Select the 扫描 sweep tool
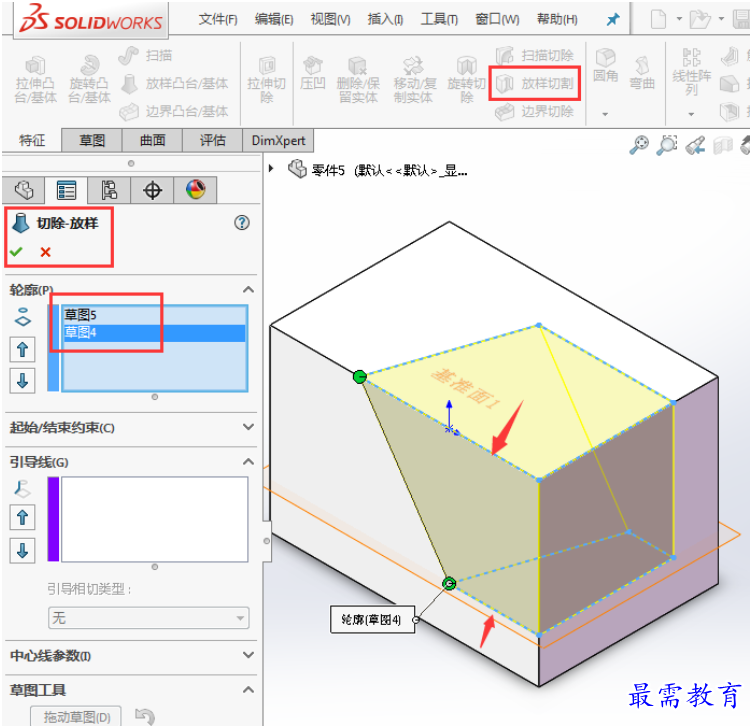 145,56
